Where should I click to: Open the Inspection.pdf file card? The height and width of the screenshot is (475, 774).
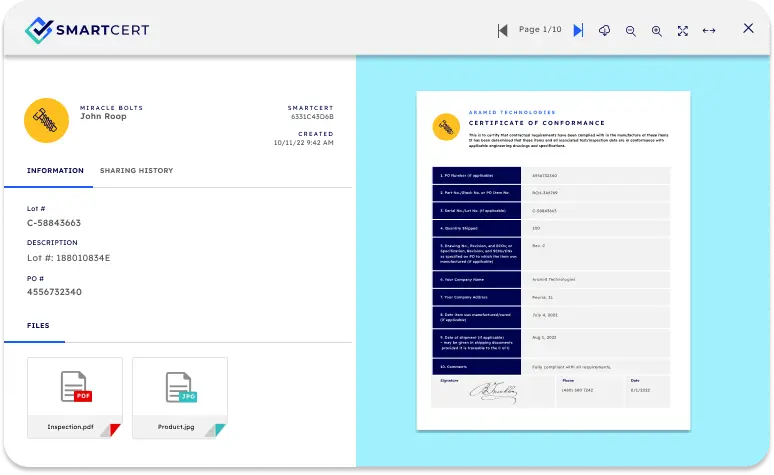point(75,398)
